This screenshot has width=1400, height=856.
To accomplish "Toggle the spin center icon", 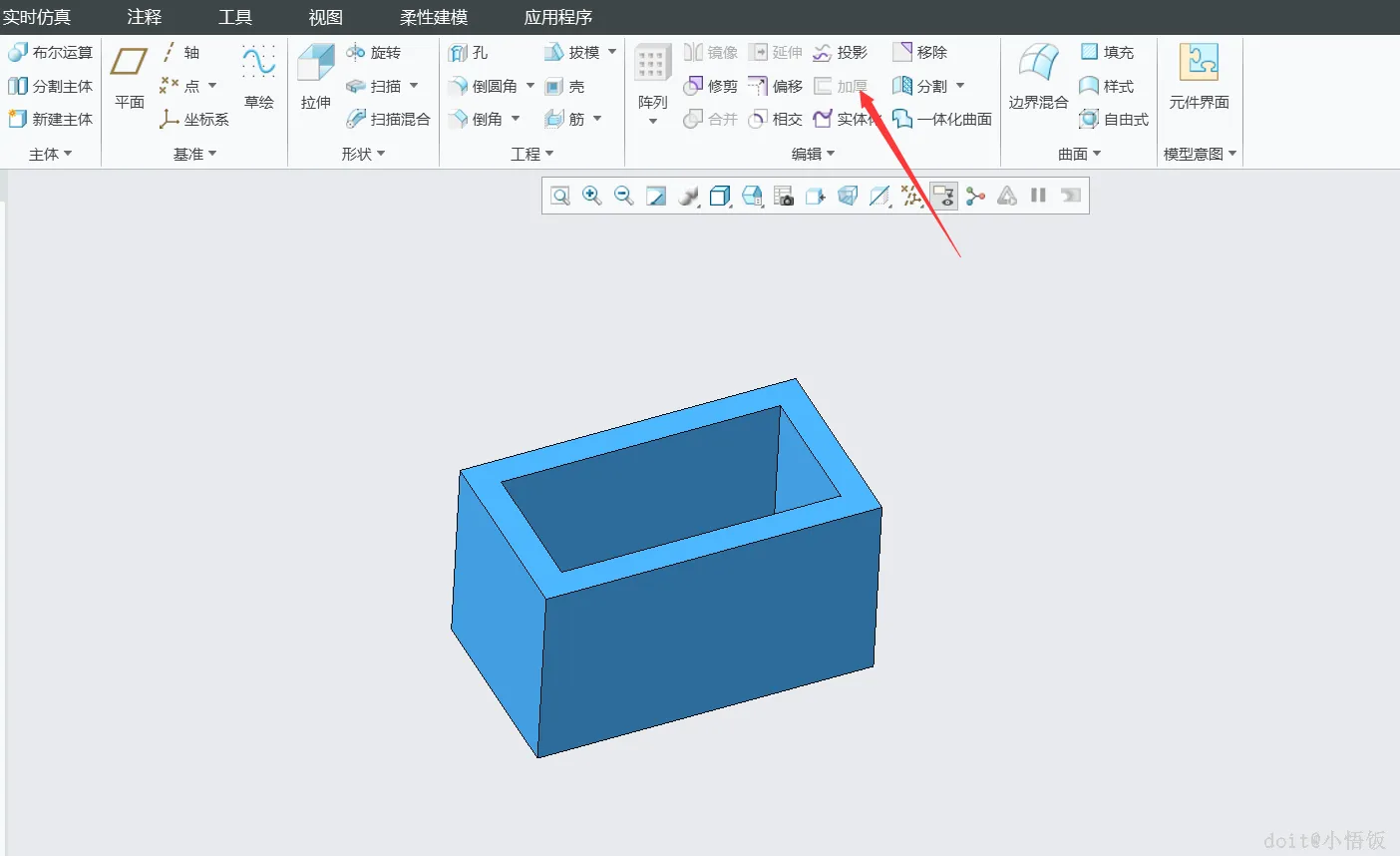I will (x=975, y=196).
